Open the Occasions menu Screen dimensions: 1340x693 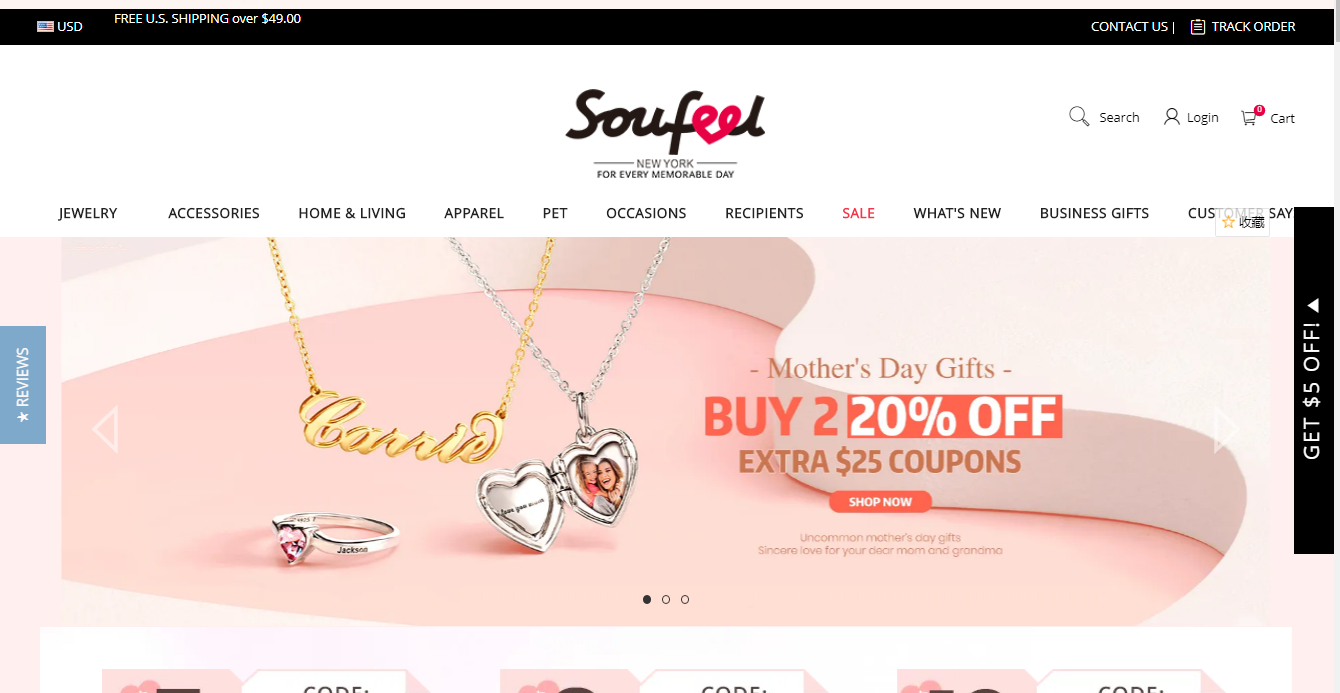646,213
